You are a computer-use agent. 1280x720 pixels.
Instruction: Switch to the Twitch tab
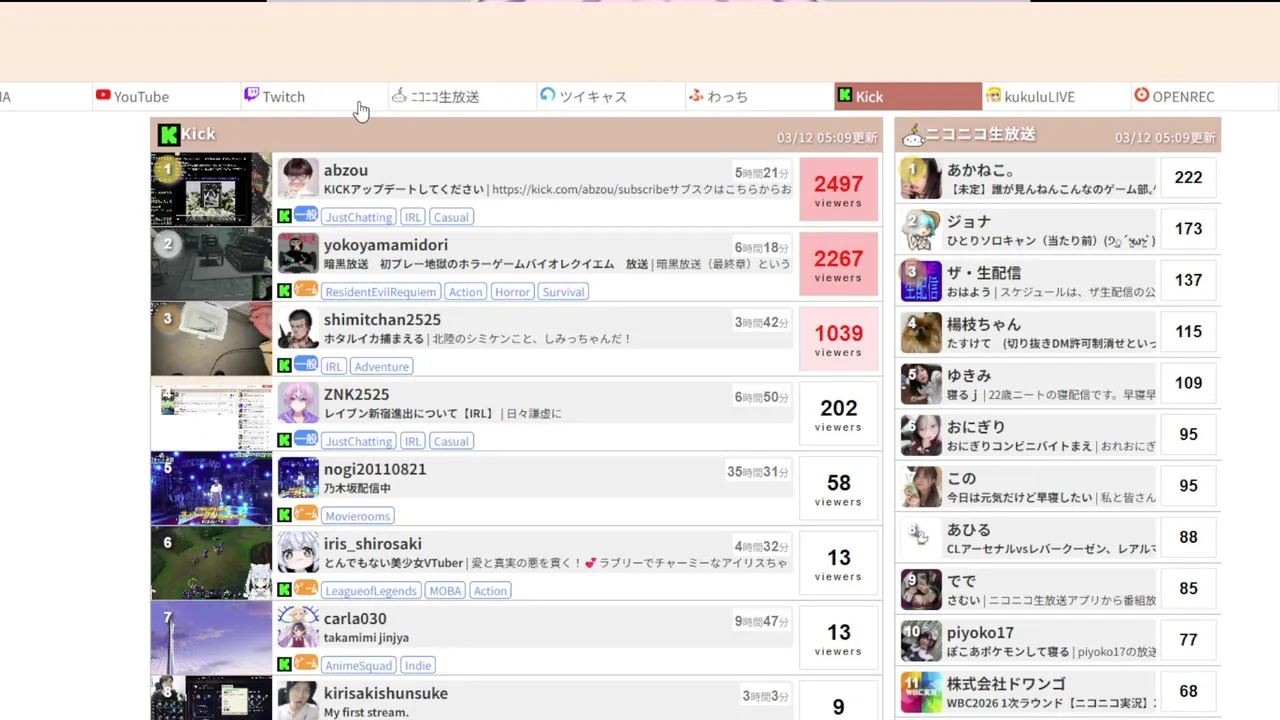[314, 96]
